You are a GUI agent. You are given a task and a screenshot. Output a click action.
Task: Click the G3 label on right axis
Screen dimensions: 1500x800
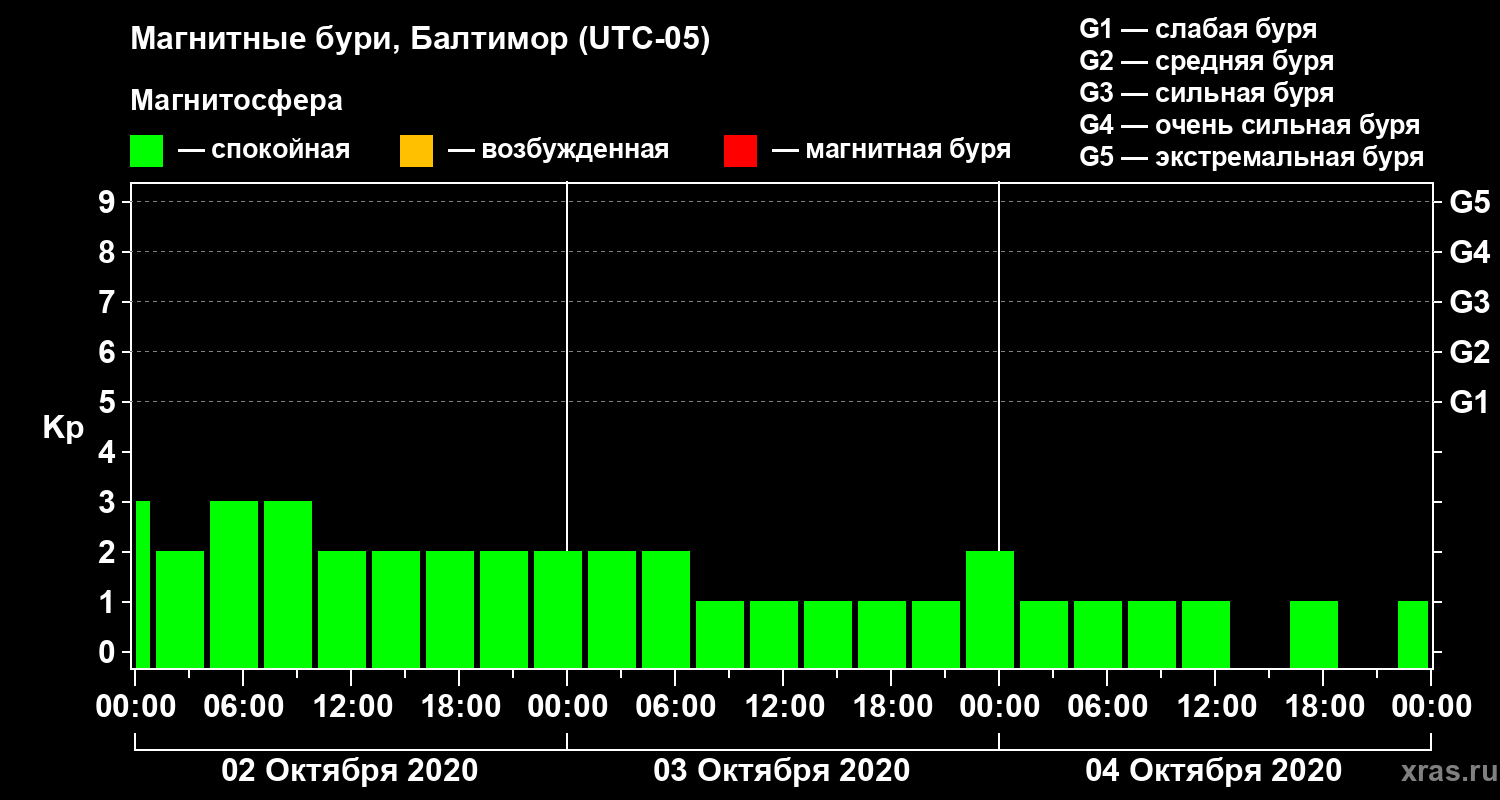1469,303
